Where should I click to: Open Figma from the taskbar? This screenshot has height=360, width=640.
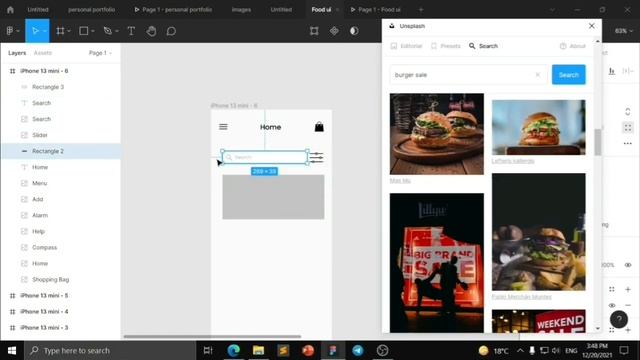tap(333, 350)
